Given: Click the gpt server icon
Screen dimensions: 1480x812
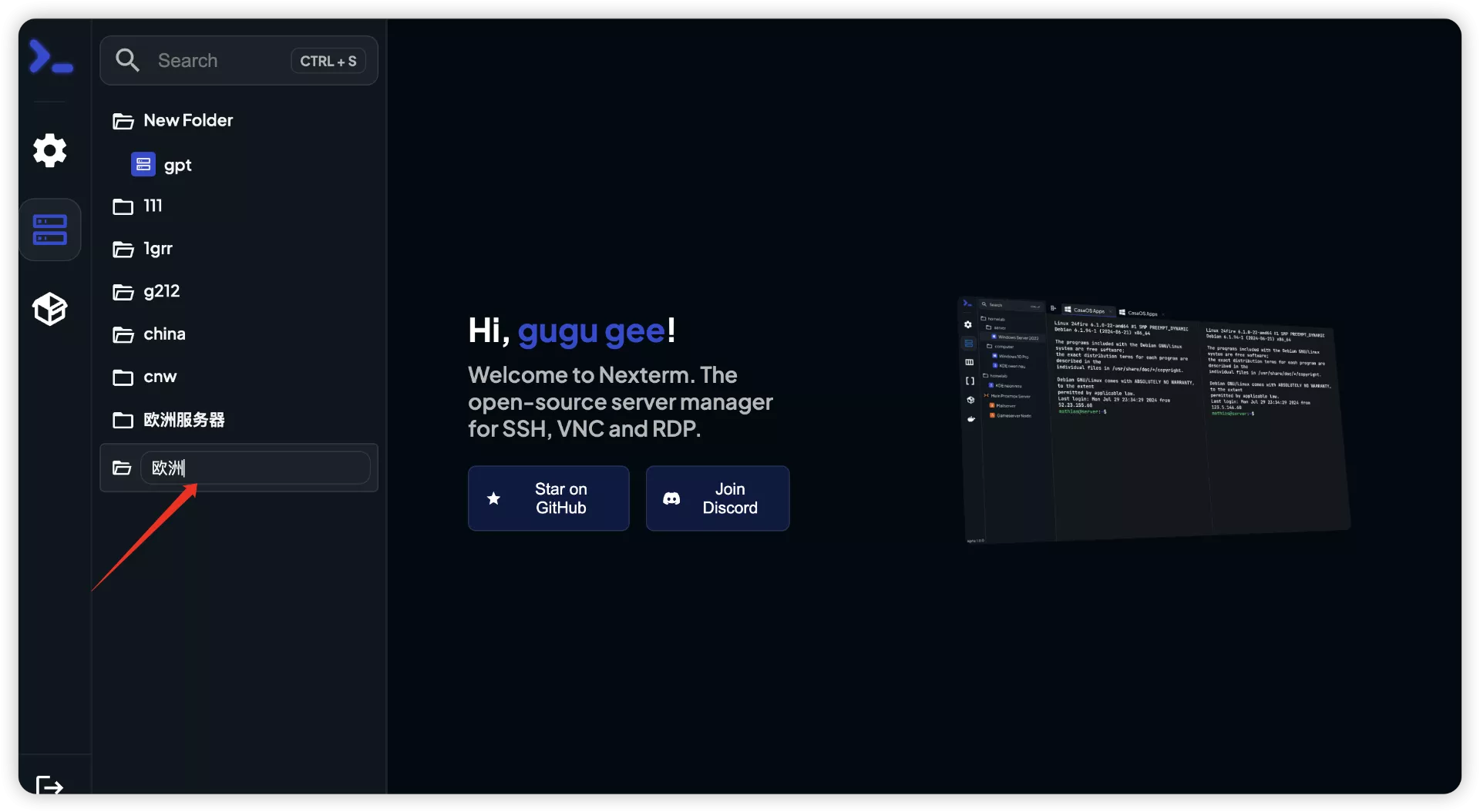Looking at the screenshot, I should [143, 164].
